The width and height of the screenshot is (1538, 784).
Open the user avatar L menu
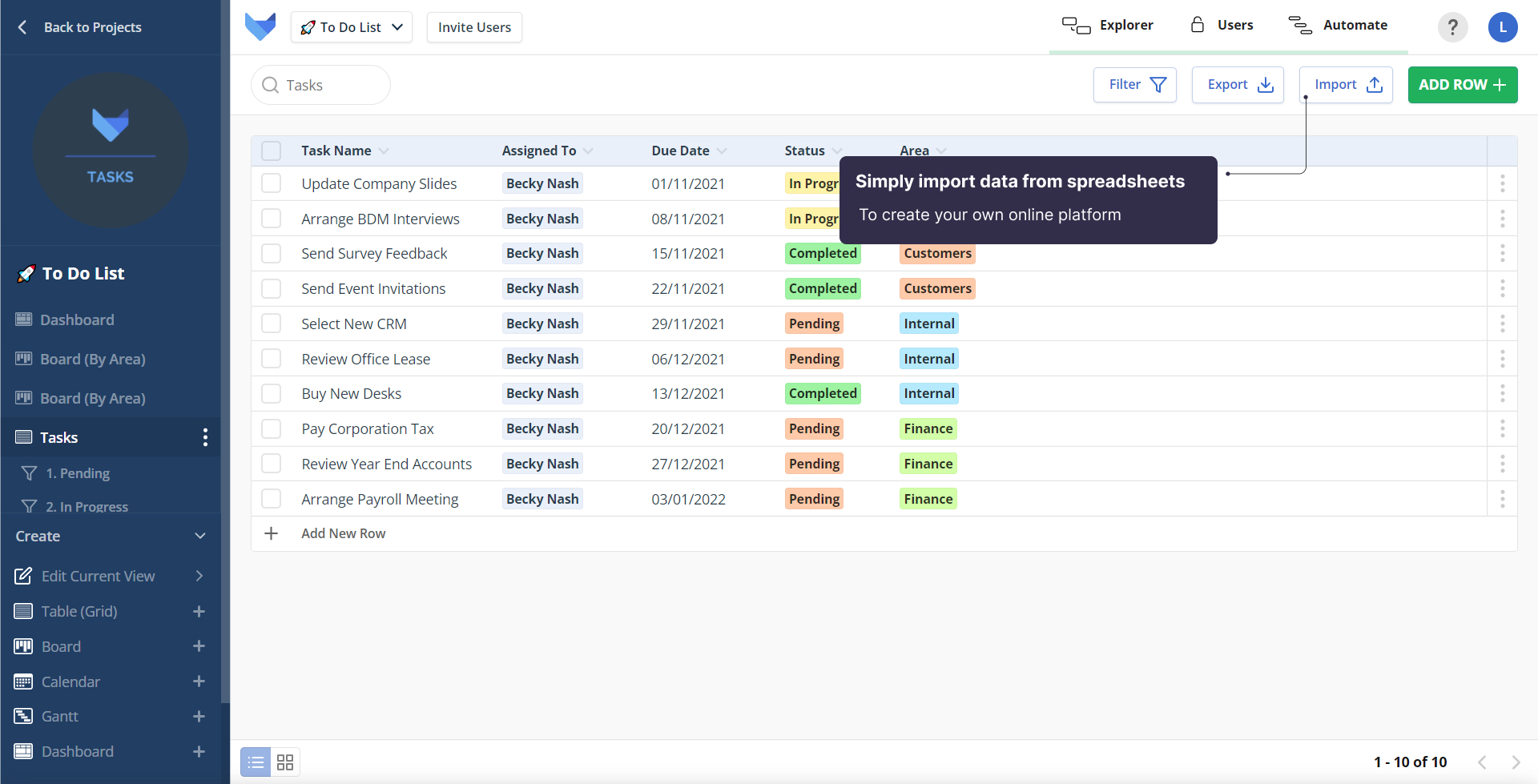click(1503, 27)
